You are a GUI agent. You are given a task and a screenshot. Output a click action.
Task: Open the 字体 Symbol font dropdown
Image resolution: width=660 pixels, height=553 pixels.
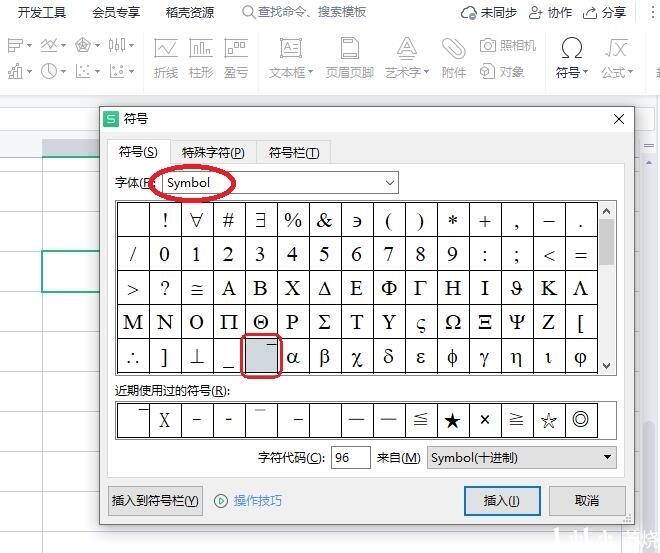click(280, 183)
